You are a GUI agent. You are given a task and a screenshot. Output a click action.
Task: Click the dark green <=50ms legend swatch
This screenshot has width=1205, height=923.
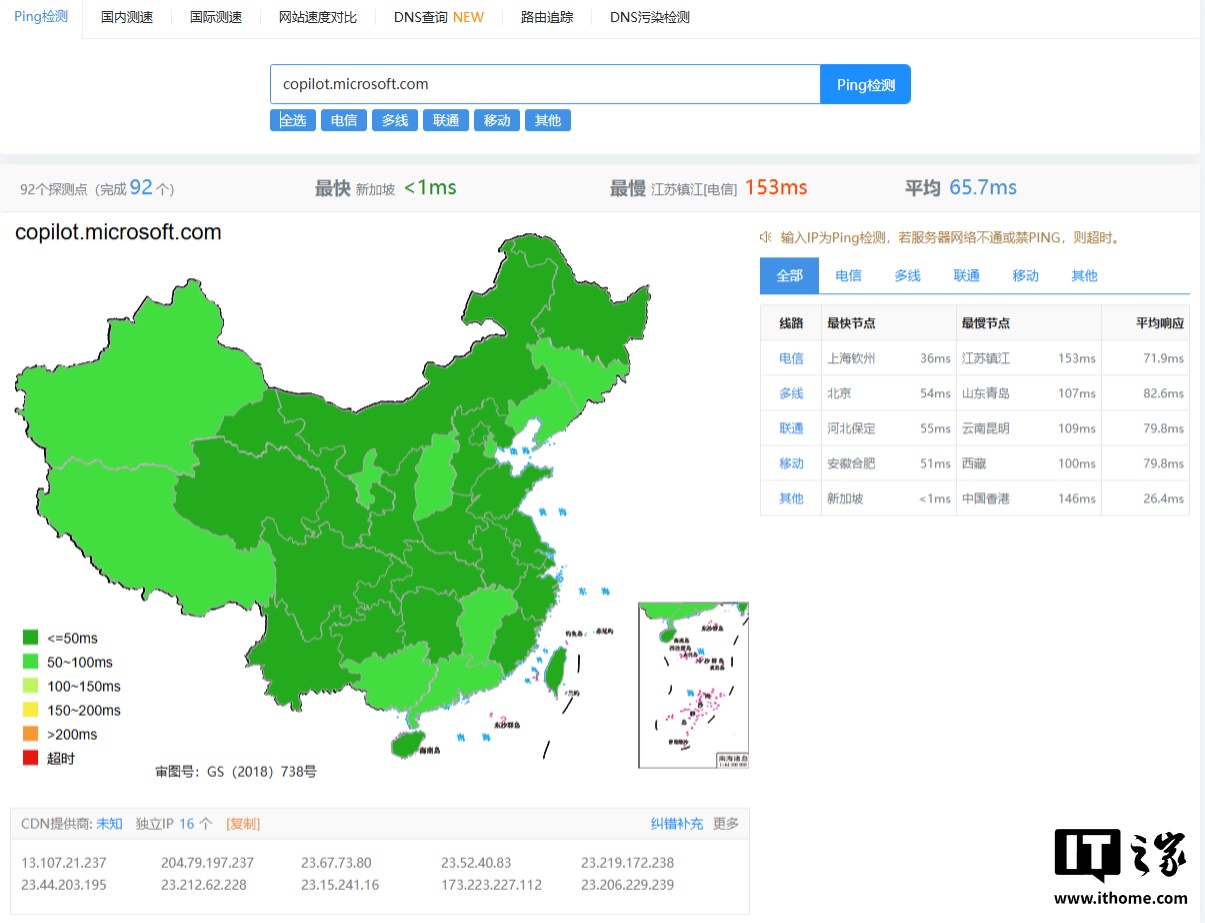pos(30,638)
